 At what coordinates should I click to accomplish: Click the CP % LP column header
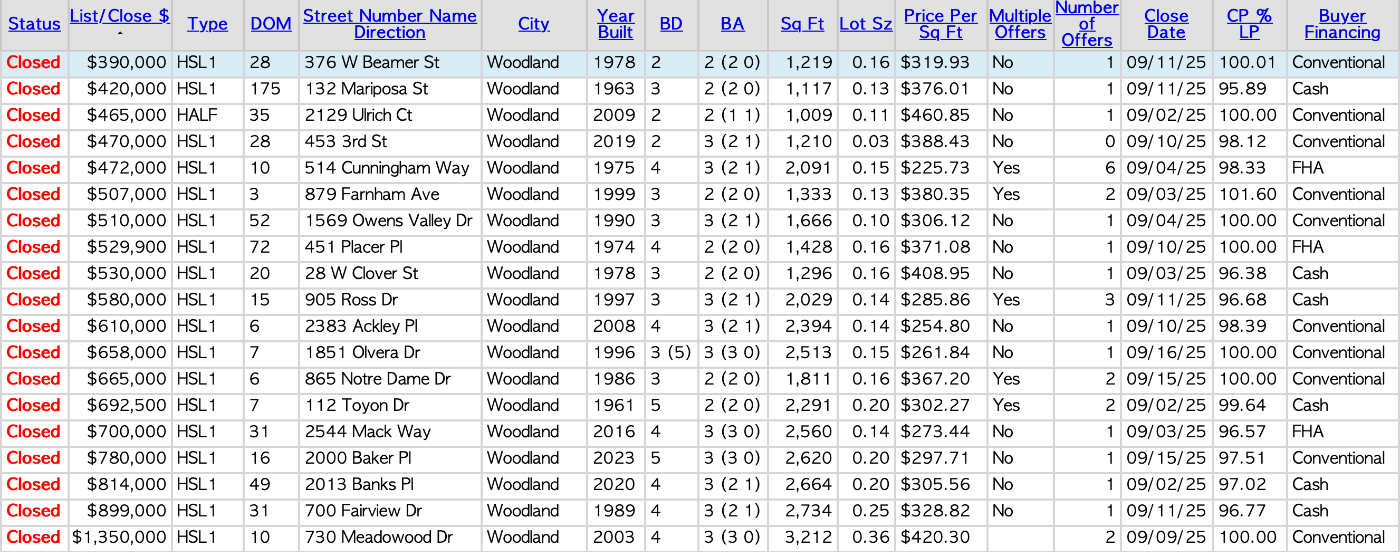[x=1249, y=24]
